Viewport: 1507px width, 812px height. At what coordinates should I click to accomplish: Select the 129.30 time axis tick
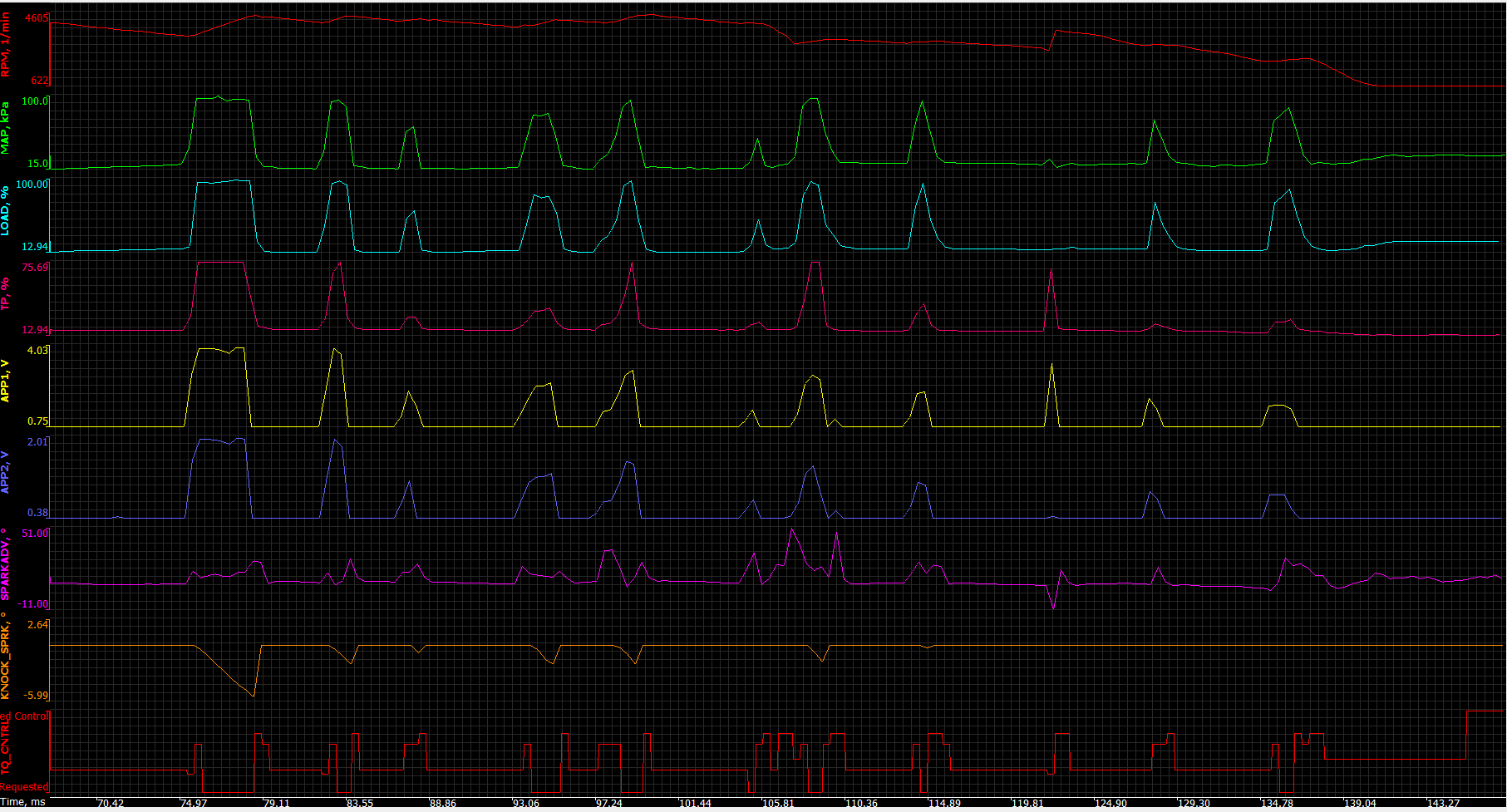point(1194,803)
